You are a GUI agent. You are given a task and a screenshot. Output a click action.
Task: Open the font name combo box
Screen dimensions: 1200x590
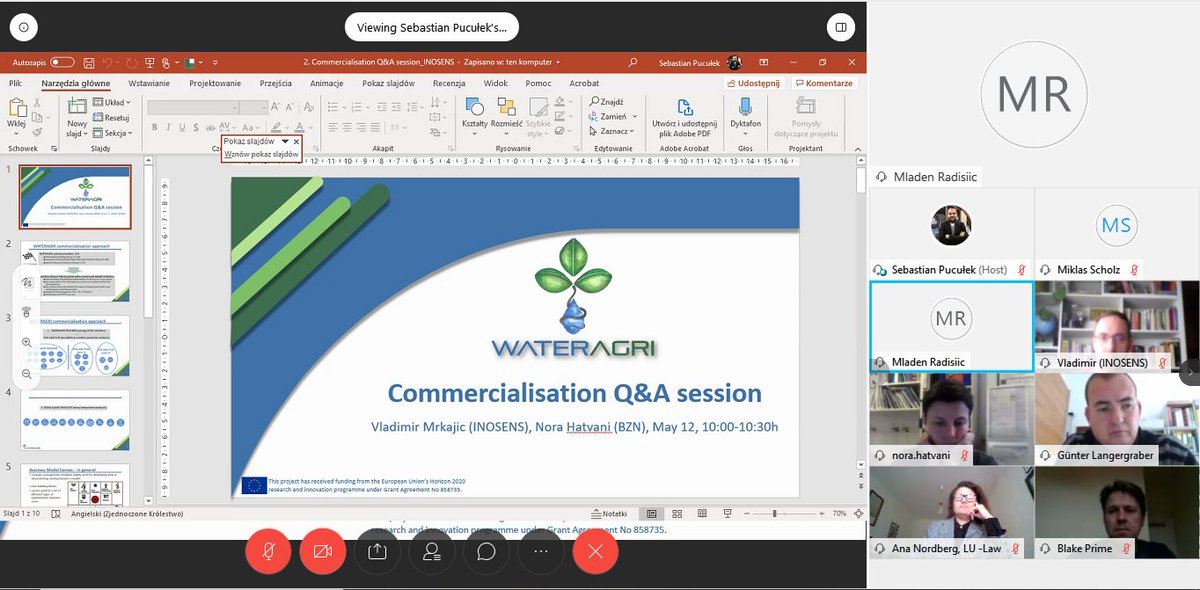point(194,107)
